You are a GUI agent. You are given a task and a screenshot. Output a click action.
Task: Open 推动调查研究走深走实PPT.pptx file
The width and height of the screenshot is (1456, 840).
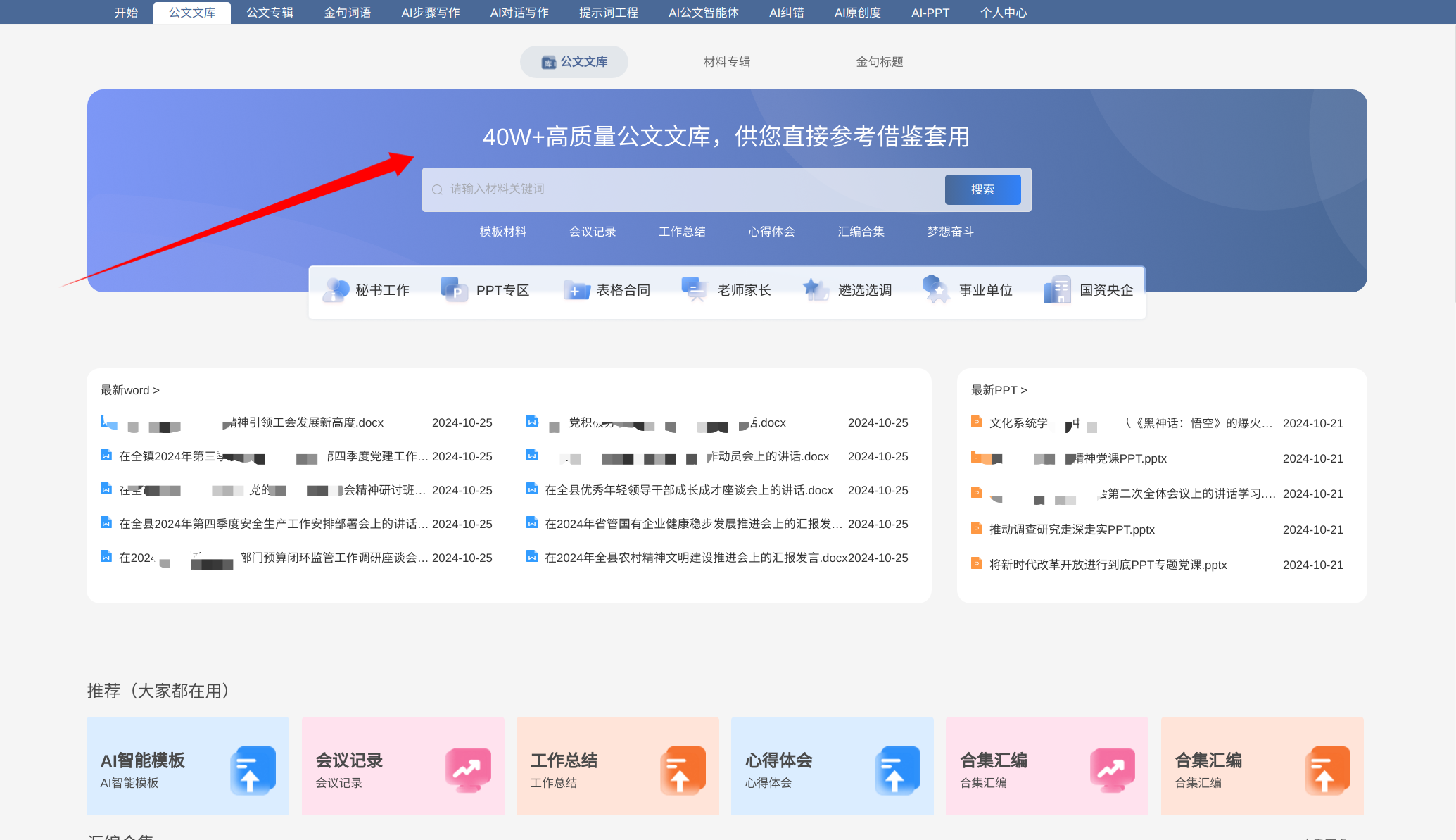tap(1071, 529)
